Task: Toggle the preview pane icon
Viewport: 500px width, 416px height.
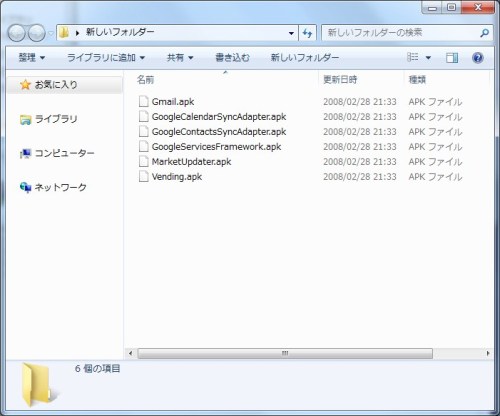Action: pos(452,58)
